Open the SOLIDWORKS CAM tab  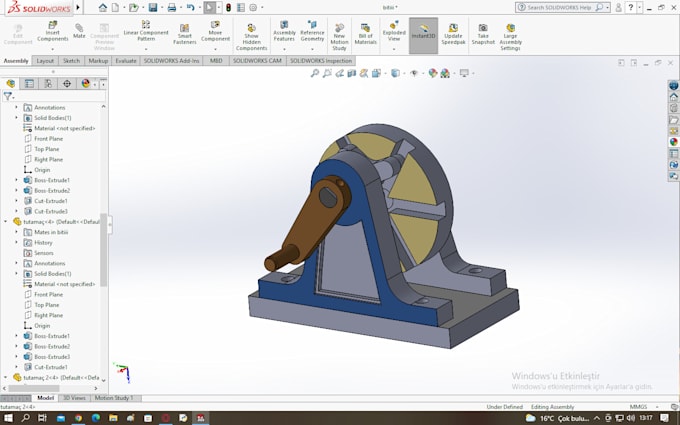coord(258,61)
